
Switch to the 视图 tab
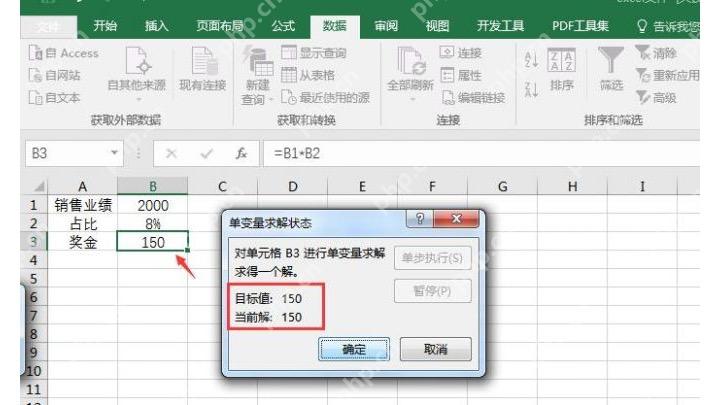pos(437,26)
